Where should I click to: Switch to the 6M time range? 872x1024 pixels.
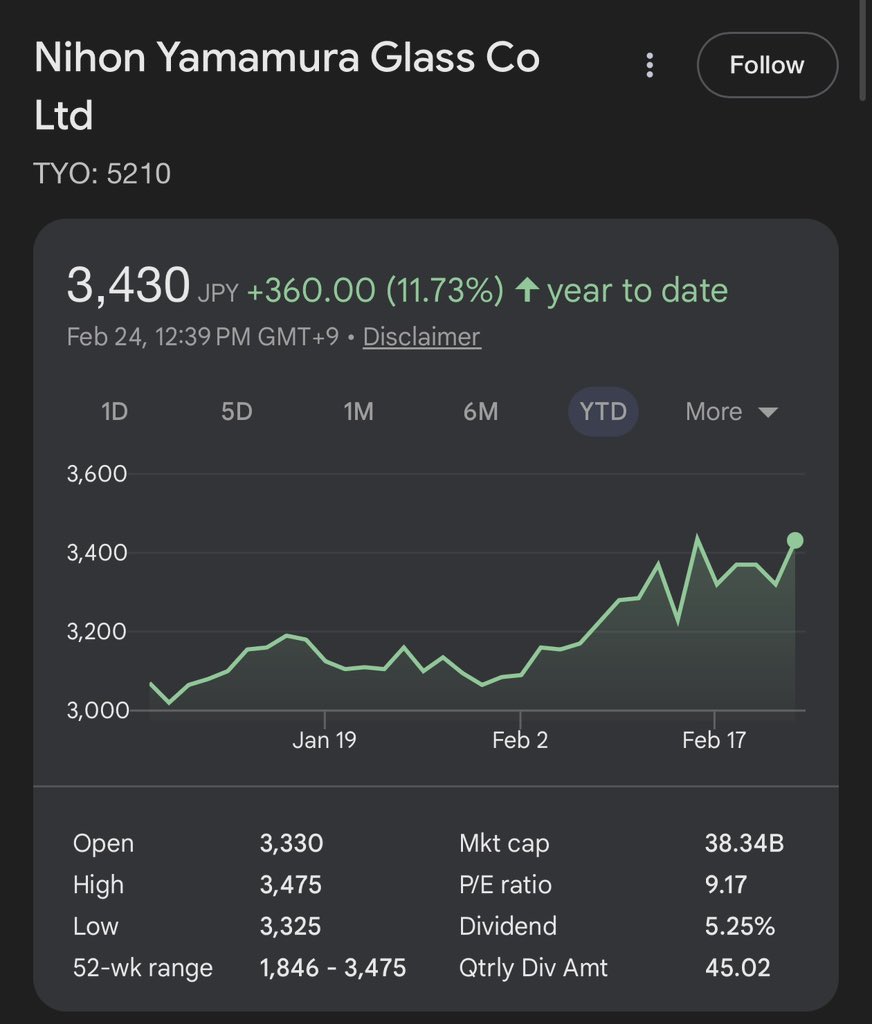tap(481, 412)
